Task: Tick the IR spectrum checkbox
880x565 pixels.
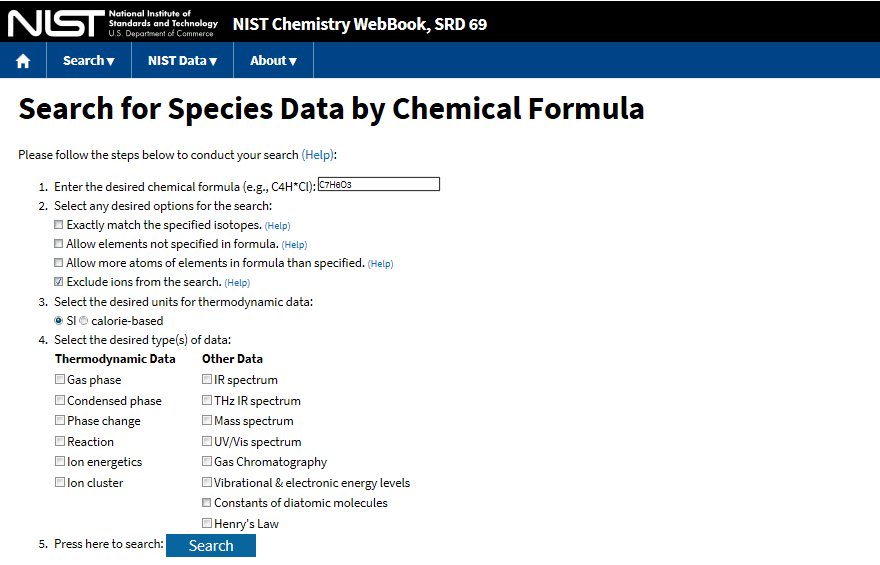Action: tap(207, 379)
